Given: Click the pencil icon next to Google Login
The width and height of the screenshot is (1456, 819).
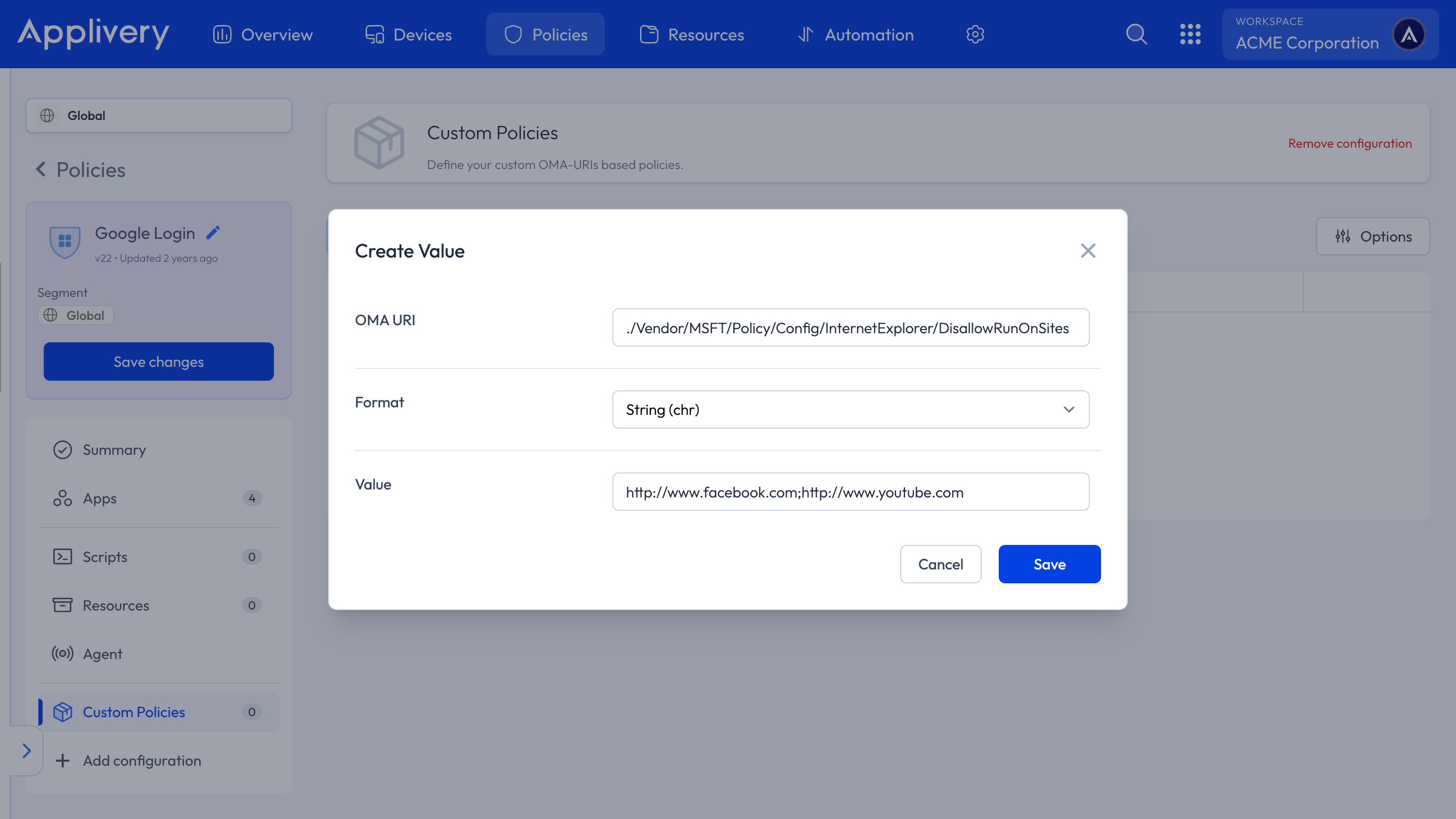Looking at the screenshot, I should pos(213,232).
